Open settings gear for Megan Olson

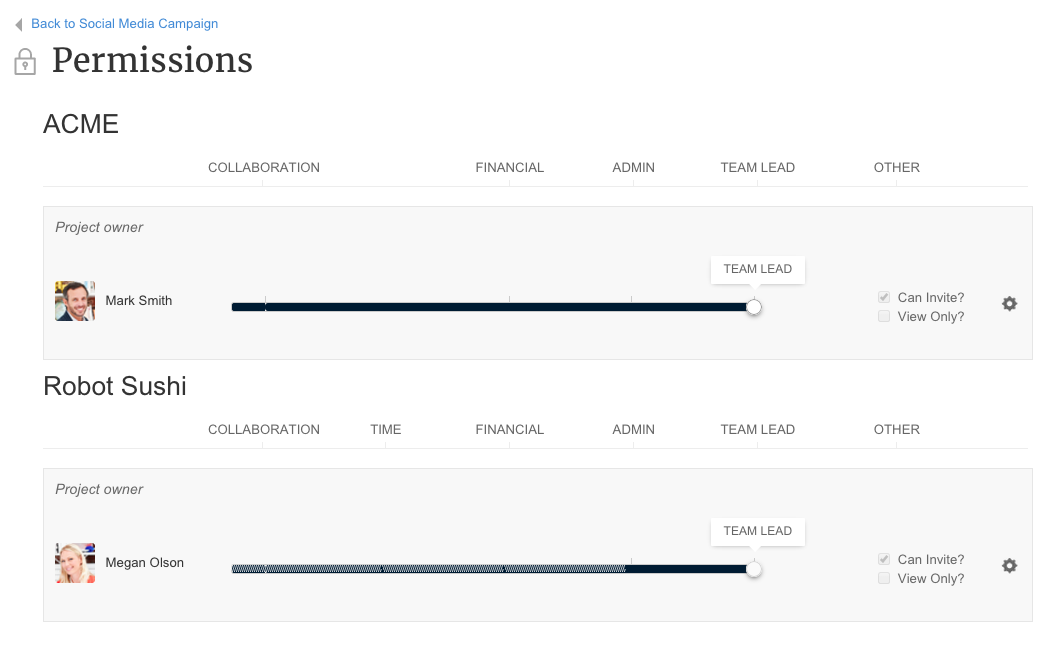tap(1010, 566)
